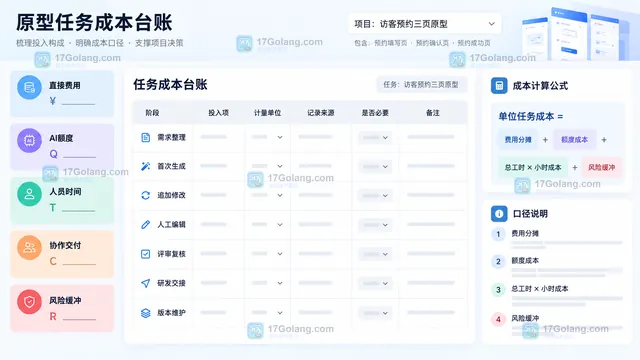Click the 费用分摊 formula chip
The width and height of the screenshot is (640, 360).
tap(518, 140)
